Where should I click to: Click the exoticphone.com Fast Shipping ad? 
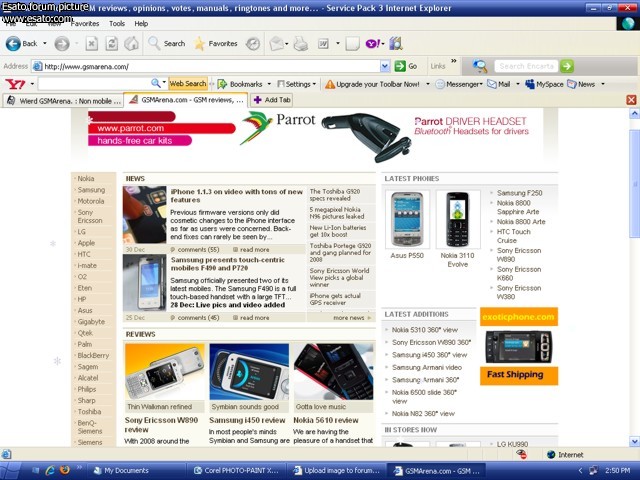519,346
